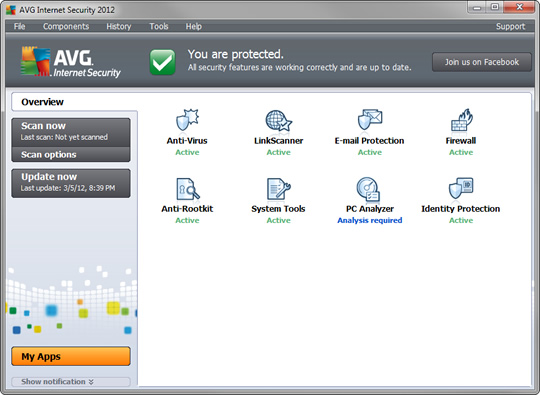
Task: Click the green protected checkmark icon
Action: point(163,62)
